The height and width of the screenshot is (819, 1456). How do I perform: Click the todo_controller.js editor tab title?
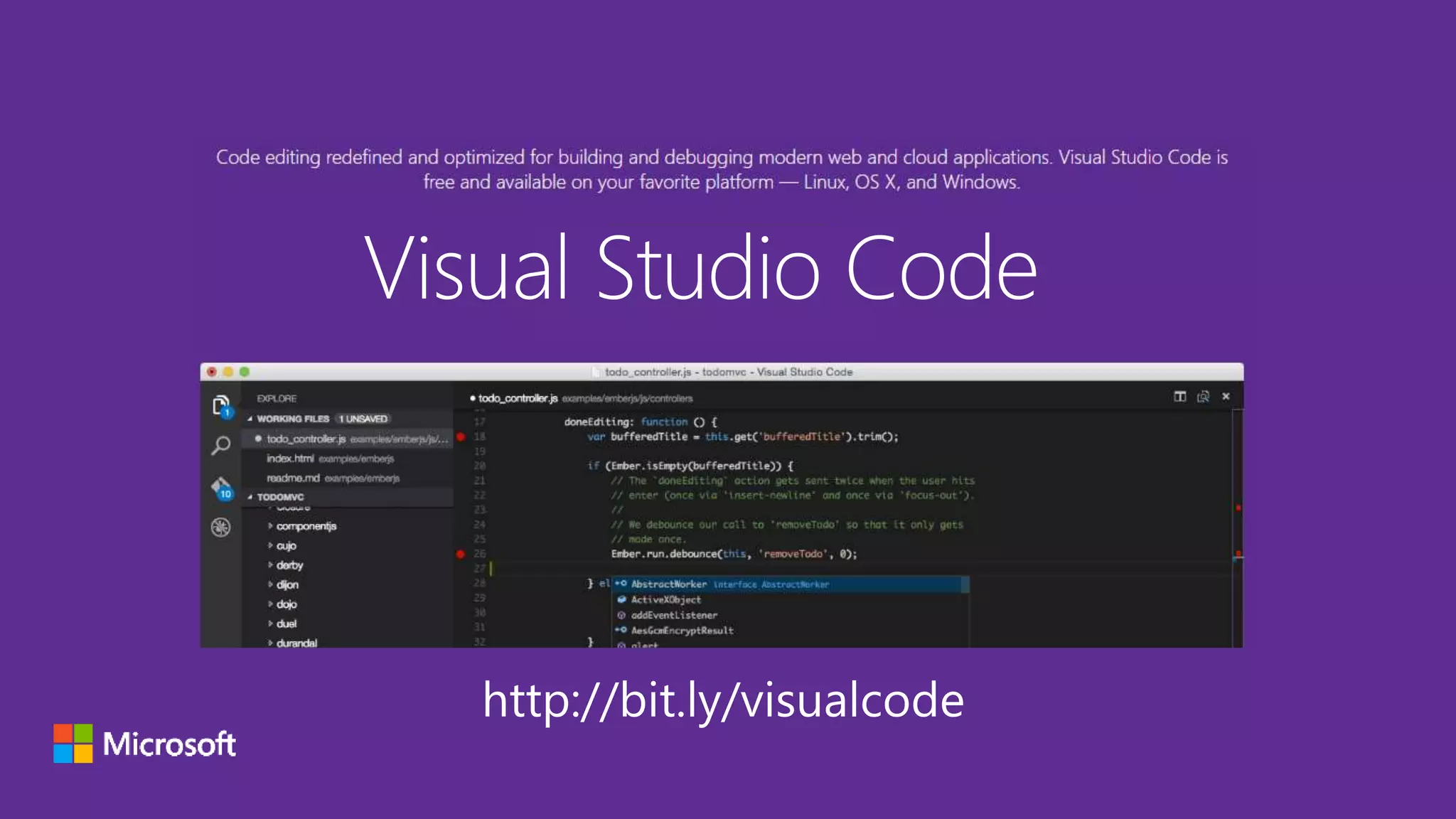[518, 398]
